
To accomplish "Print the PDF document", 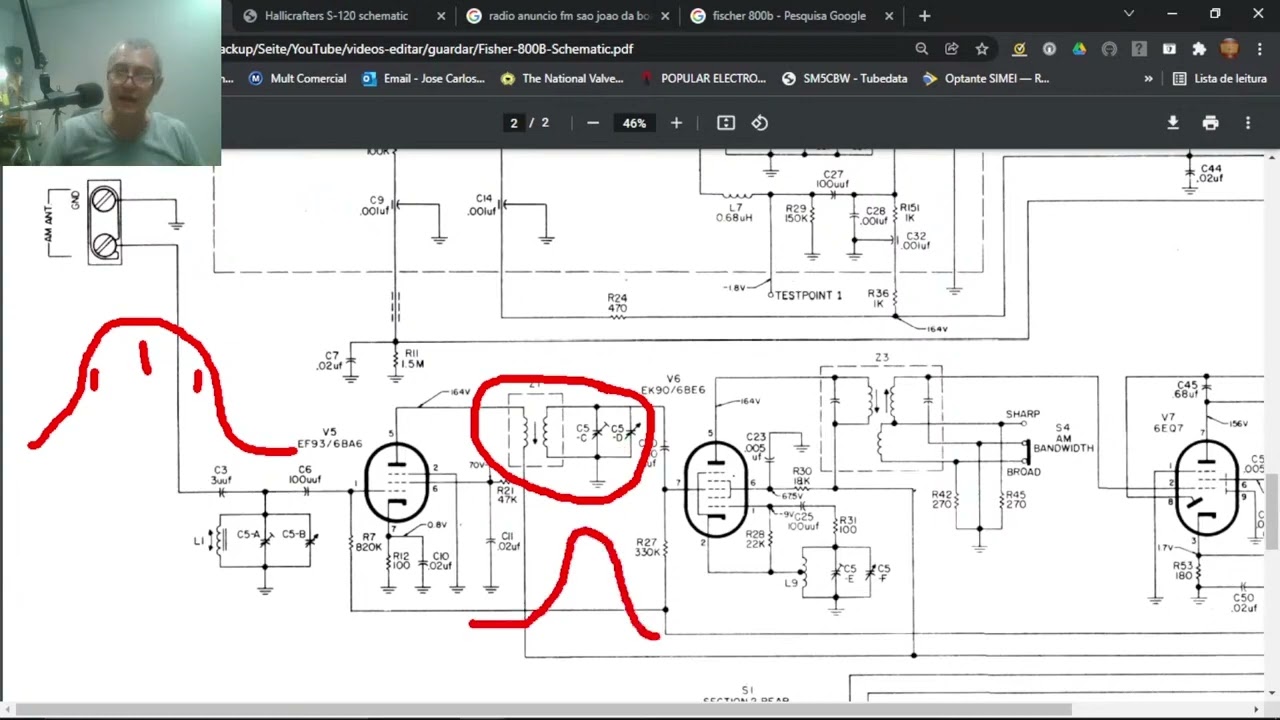I will 1211,123.
